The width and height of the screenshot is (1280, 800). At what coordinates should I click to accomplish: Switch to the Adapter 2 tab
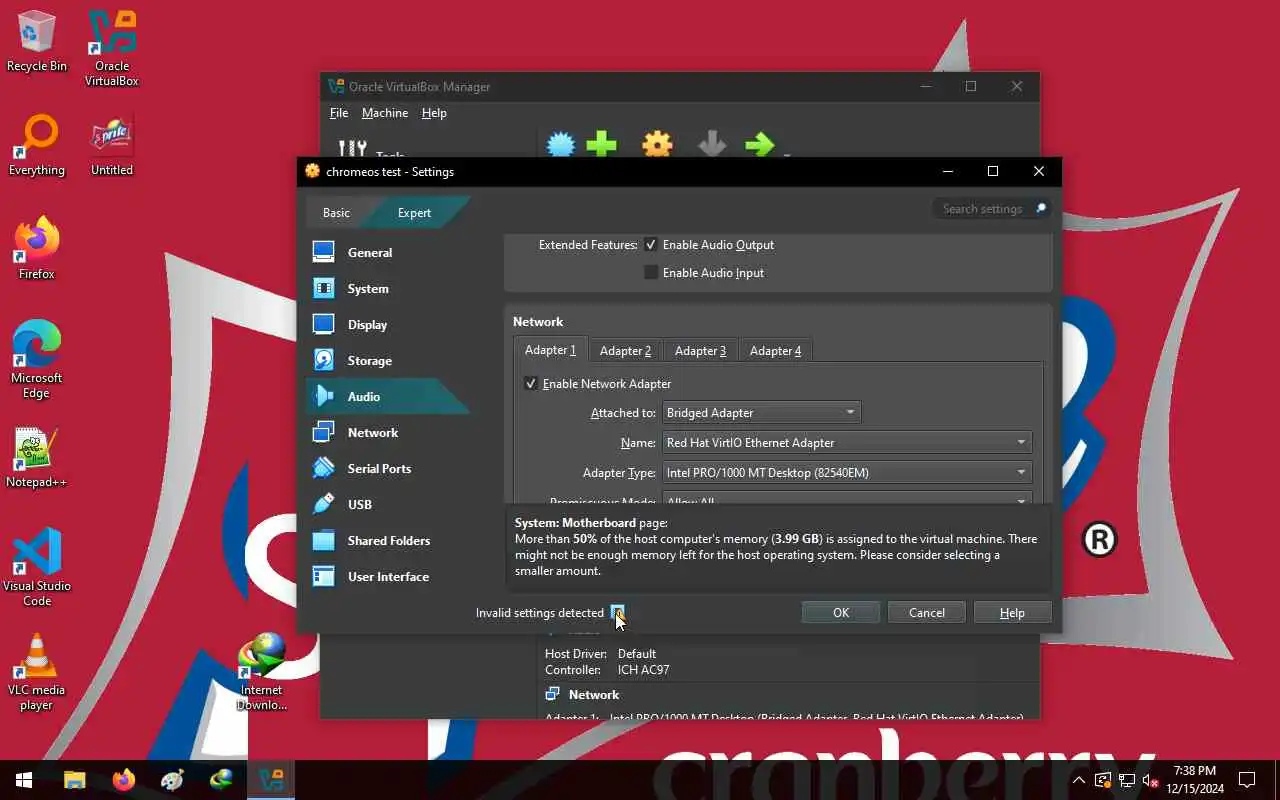(x=625, y=351)
